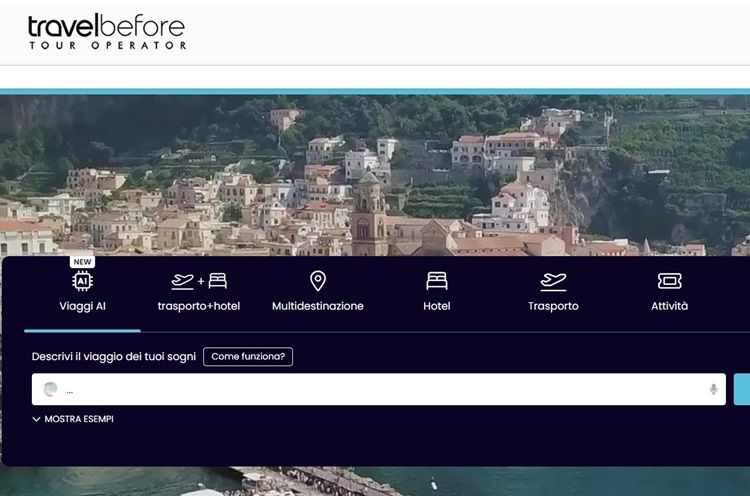The image size is (750, 496).
Task: Click the plane plus bed trasporto+hotel icon
Action: pos(199,281)
